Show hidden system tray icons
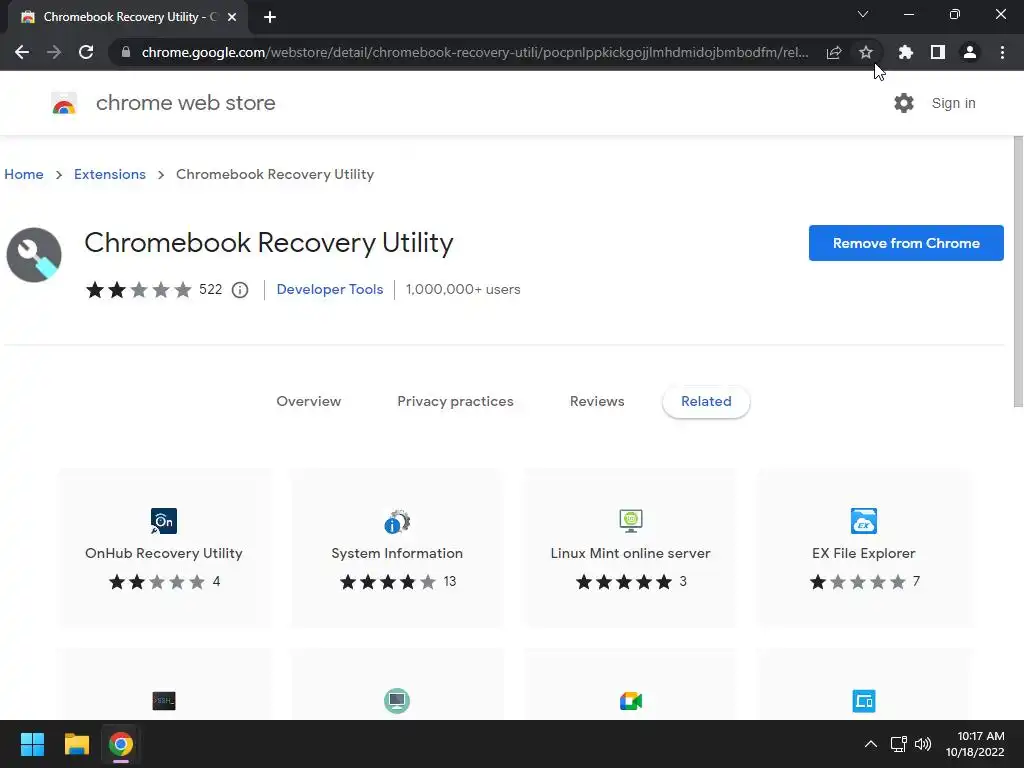The width and height of the screenshot is (1024, 768). coord(871,744)
